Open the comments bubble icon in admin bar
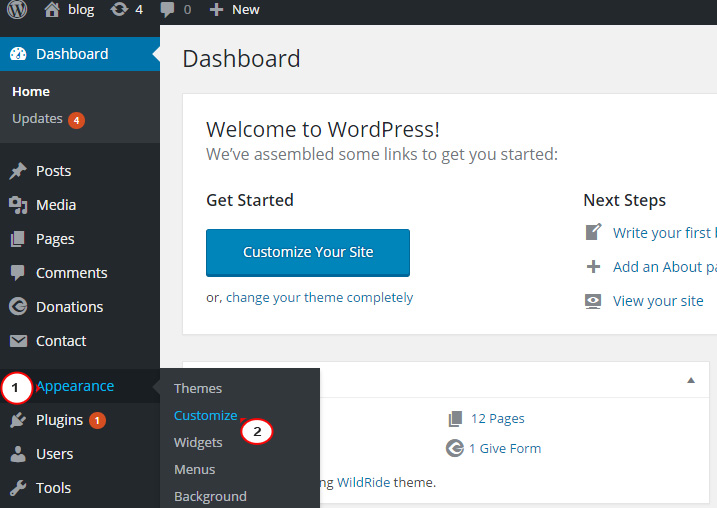This screenshot has height=508, width=717. [167, 10]
